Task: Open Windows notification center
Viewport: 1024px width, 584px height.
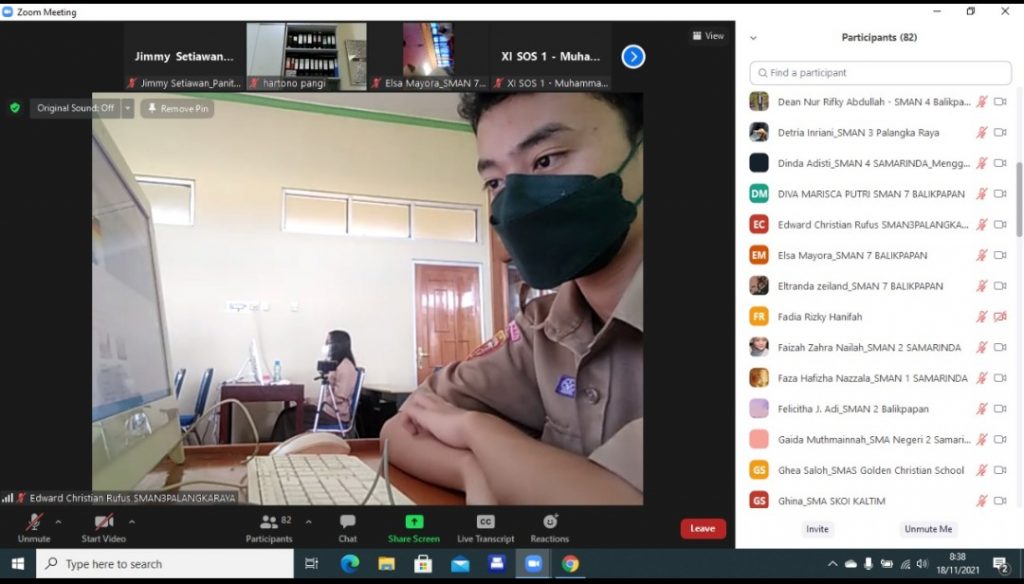Action: point(1000,564)
